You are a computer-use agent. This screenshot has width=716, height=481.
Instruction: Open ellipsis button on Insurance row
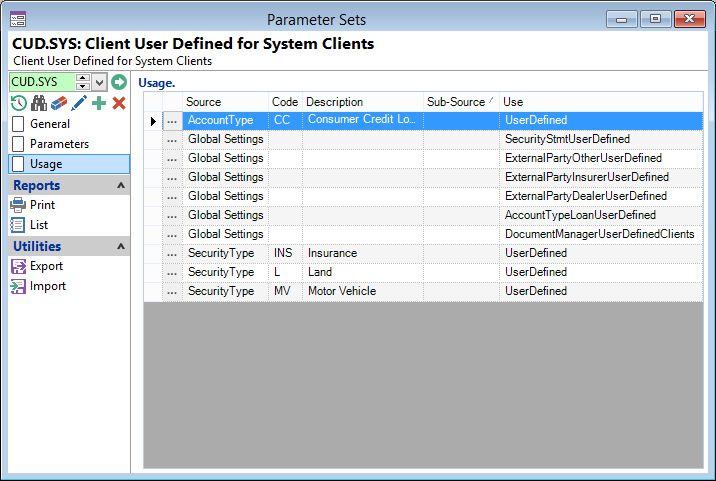coord(172,254)
